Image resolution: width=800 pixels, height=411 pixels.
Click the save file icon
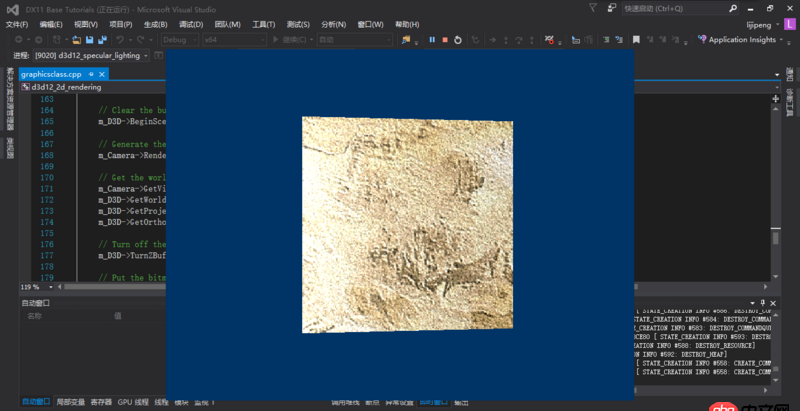coord(89,40)
